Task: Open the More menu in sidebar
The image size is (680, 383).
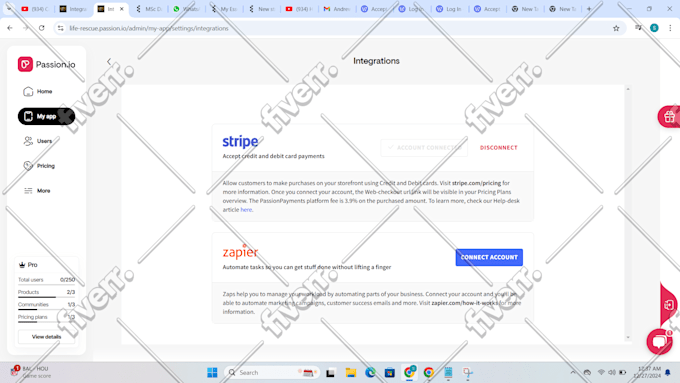Action: click(x=37, y=190)
